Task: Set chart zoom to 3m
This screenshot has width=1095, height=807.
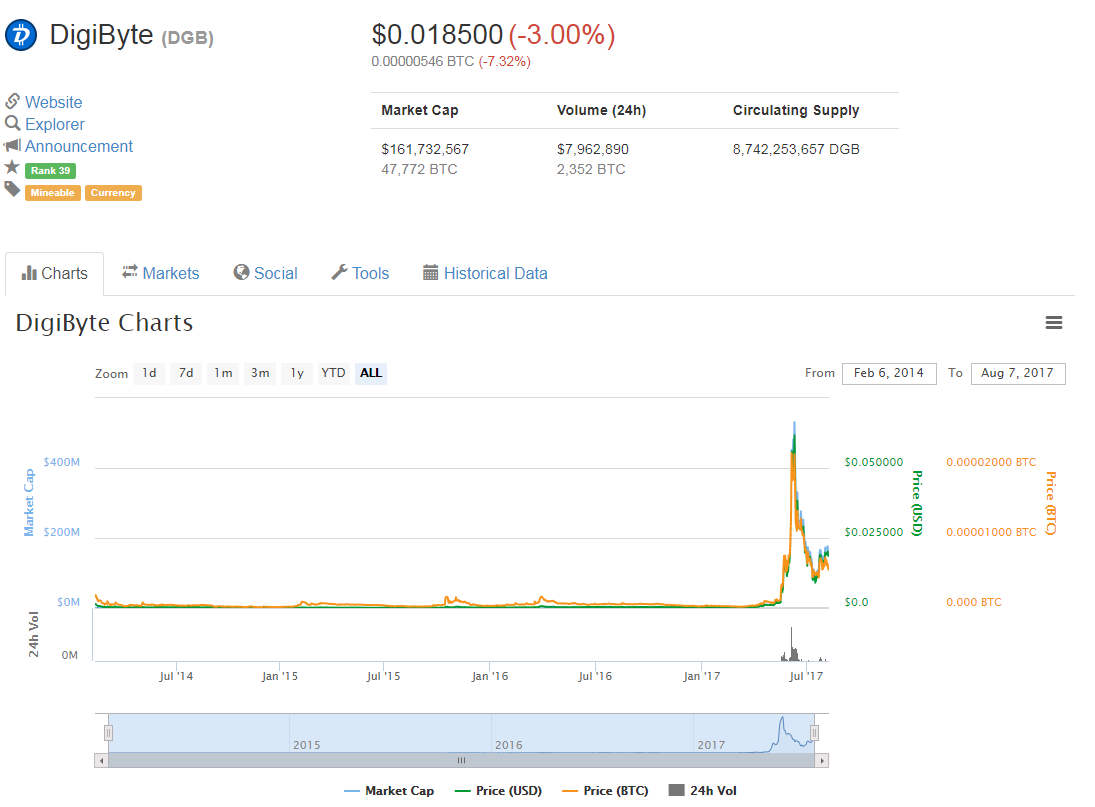Action: [x=260, y=373]
